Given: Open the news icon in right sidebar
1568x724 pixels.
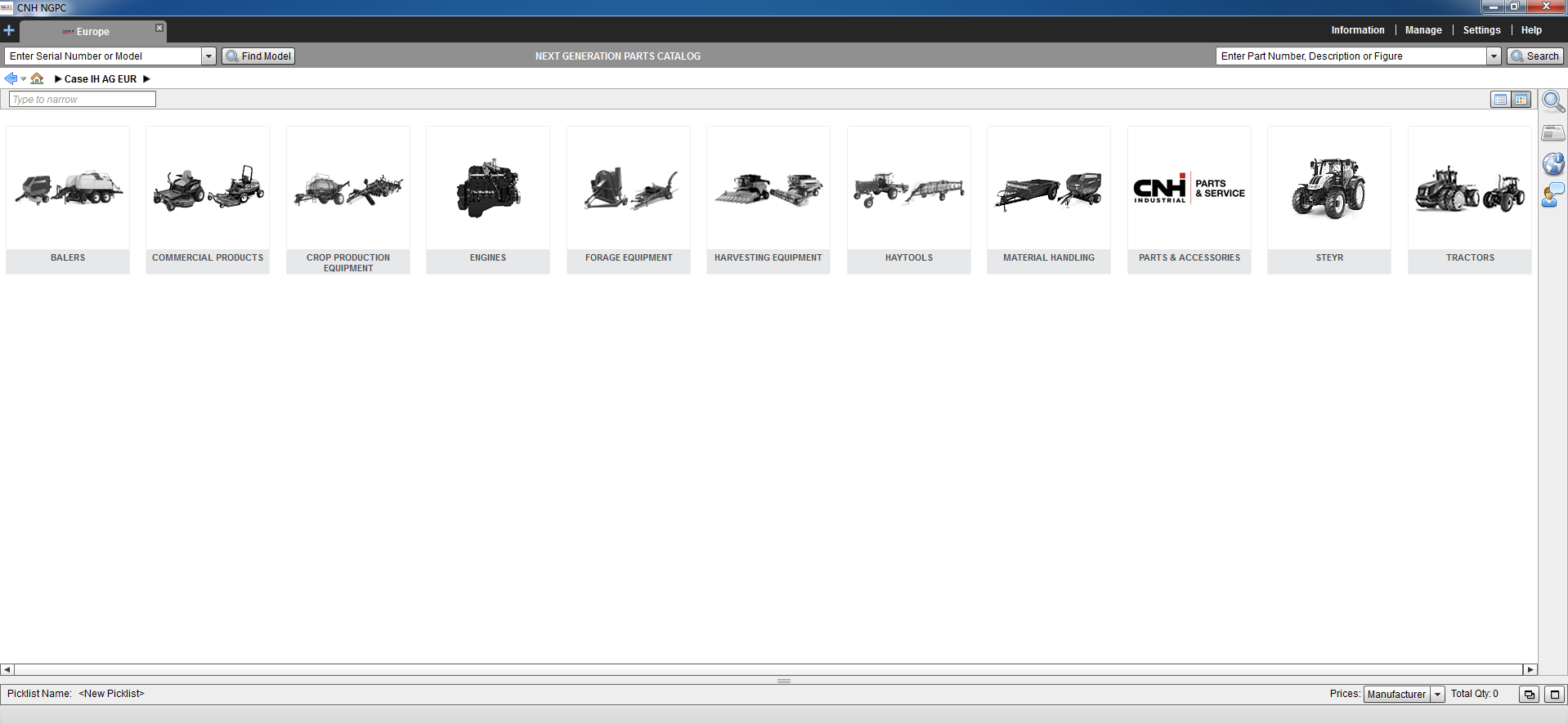Looking at the screenshot, I should click(x=1552, y=132).
